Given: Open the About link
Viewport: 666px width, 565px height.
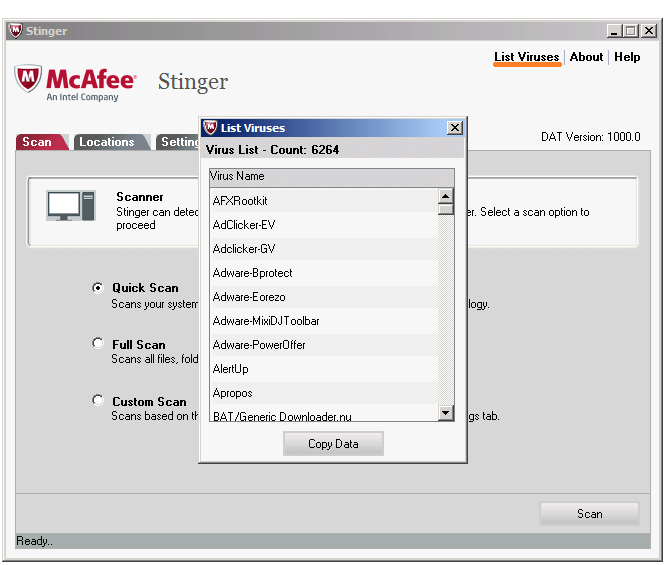Looking at the screenshot, I should (x=586, y=57).
